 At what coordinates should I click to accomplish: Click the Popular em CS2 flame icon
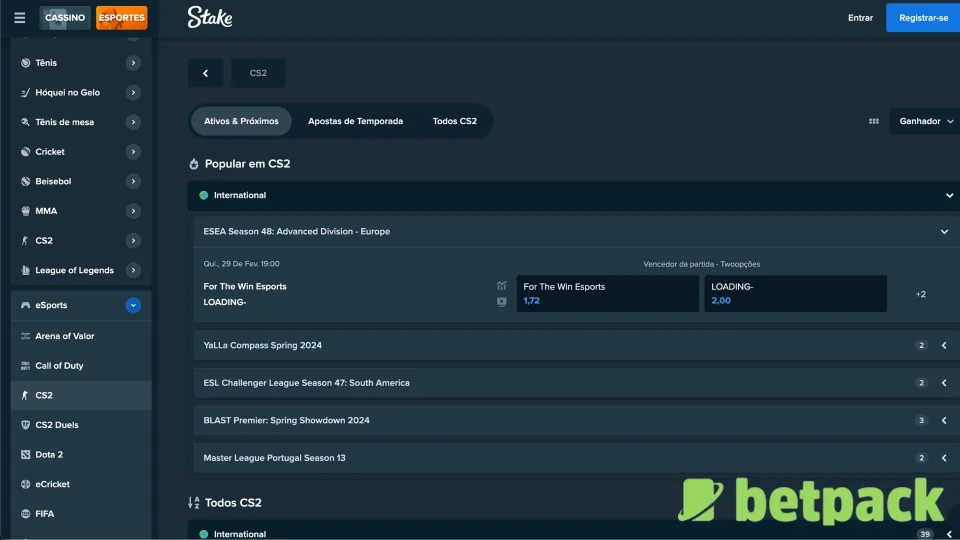pos(193,163)
